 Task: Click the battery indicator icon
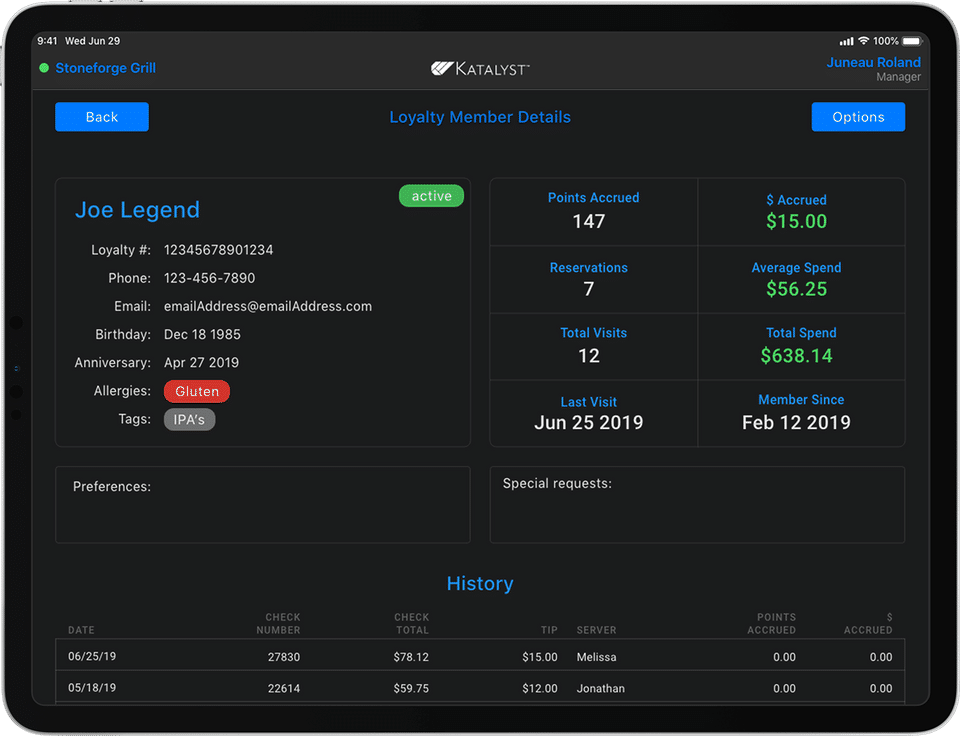point(912,41)
